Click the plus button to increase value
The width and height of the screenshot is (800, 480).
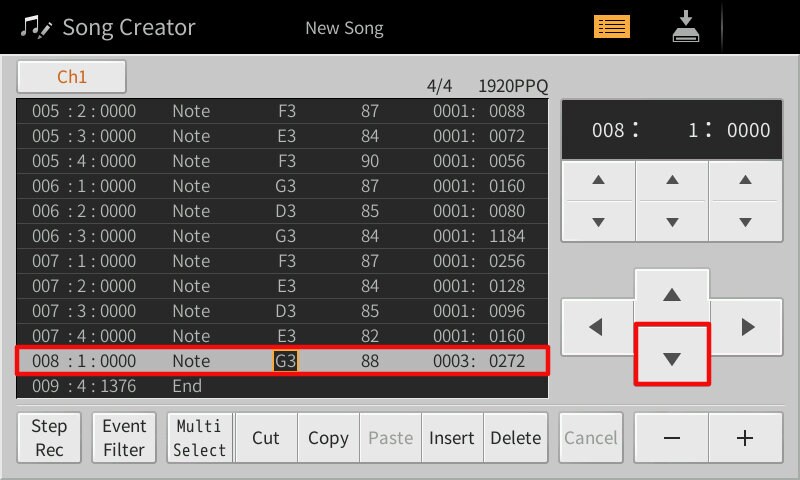pyautogui.click(x=744, y=438)
